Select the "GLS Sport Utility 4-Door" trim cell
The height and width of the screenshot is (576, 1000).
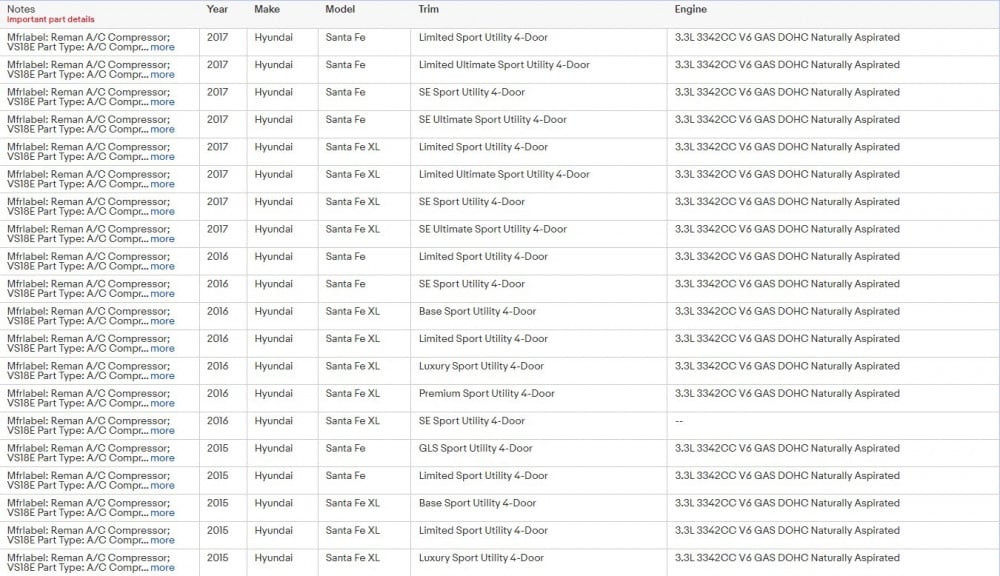pos(475,449)
